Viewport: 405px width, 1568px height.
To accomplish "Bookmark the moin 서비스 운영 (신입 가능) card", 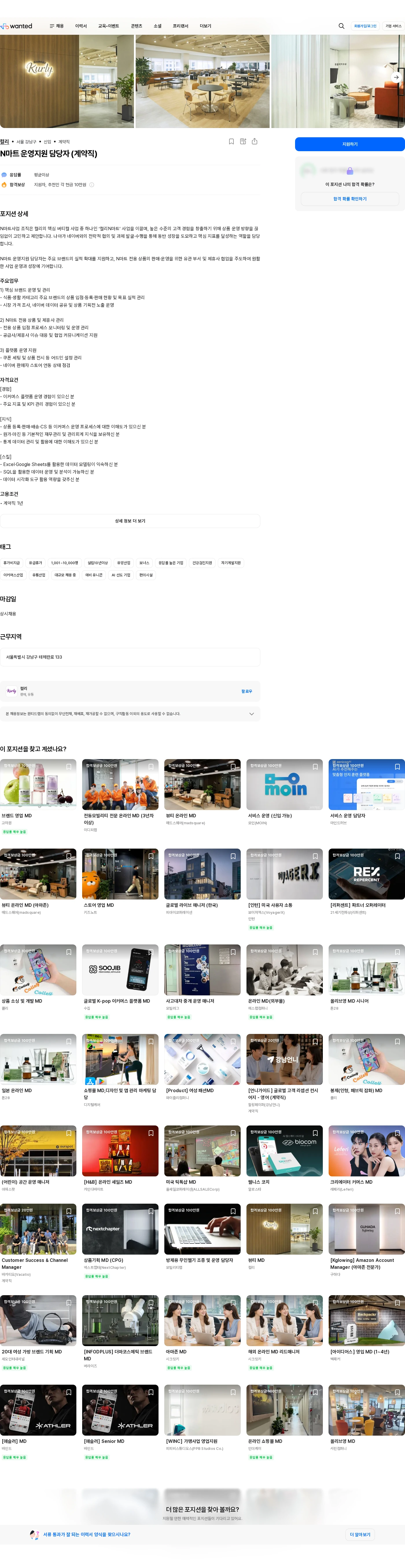I will coord(315,767).
